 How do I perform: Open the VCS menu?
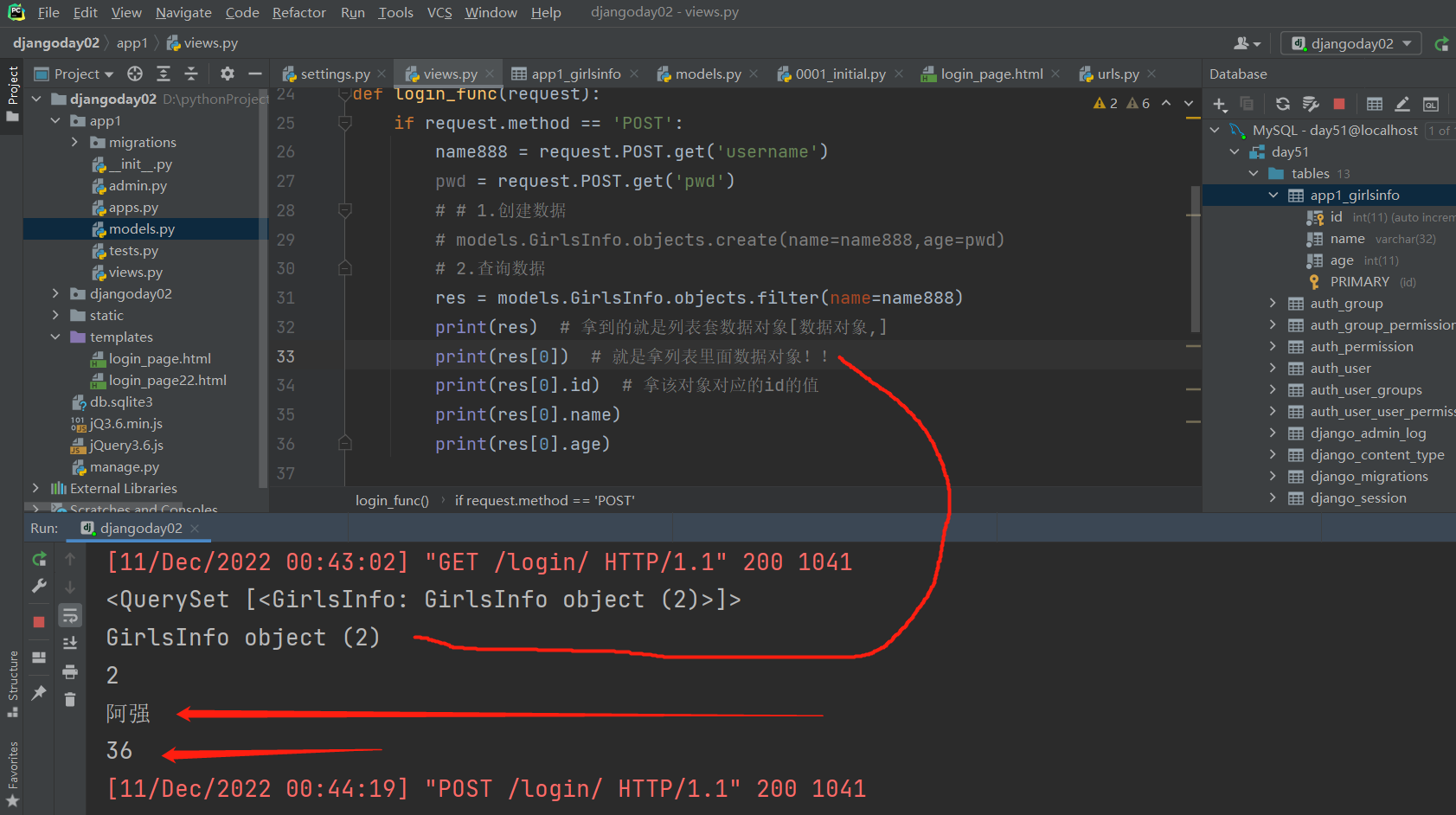[x=439, y=12]
